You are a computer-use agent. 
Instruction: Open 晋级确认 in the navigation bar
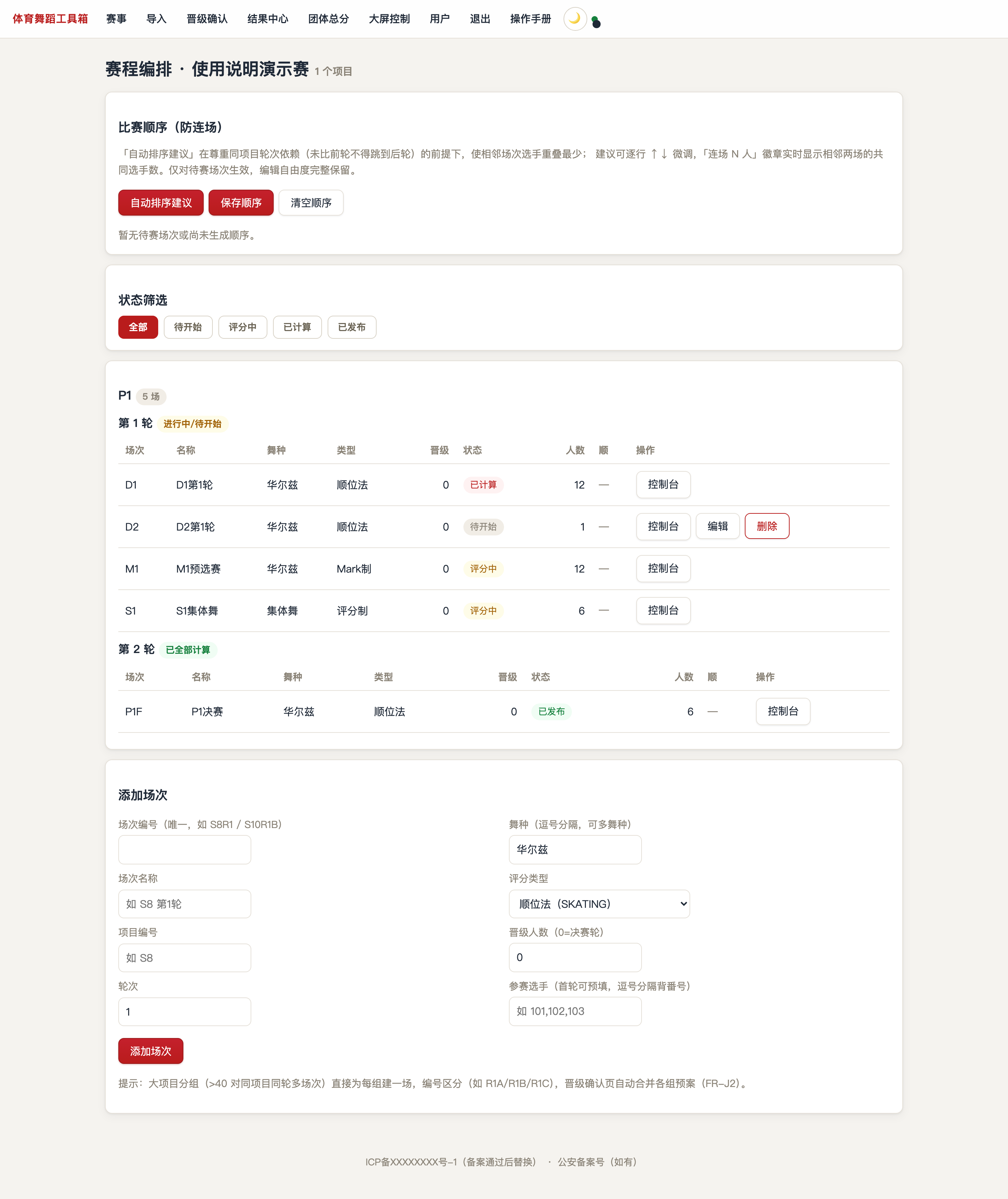click(x=207, y=19)
